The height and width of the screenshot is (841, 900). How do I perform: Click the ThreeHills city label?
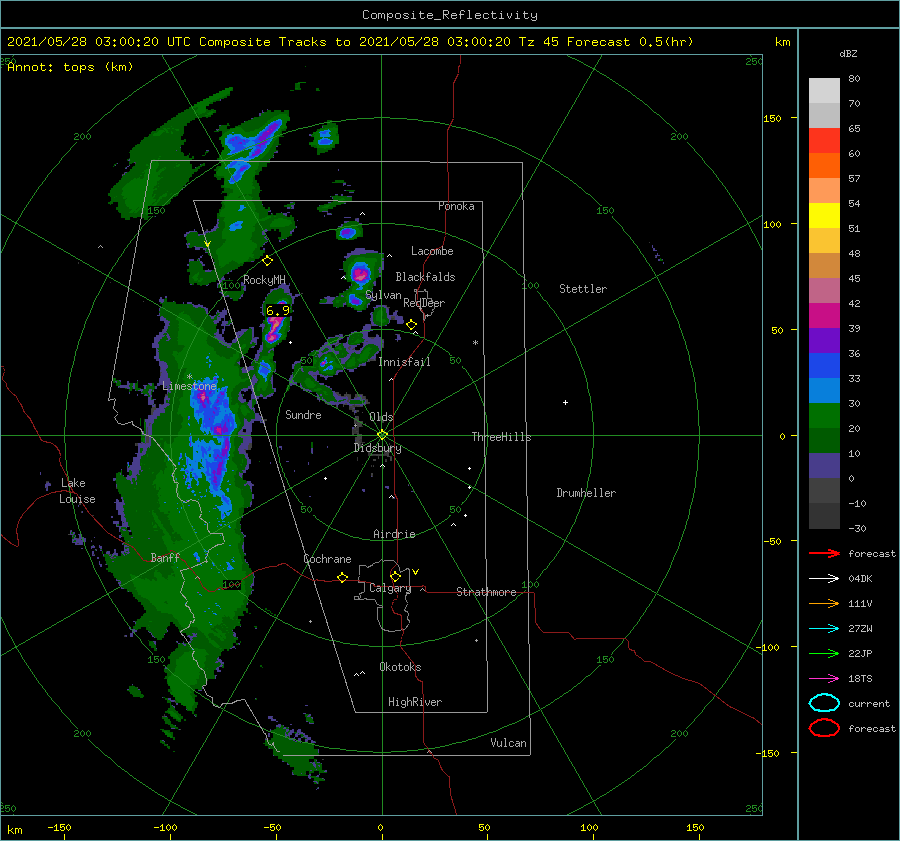point(502,437)
